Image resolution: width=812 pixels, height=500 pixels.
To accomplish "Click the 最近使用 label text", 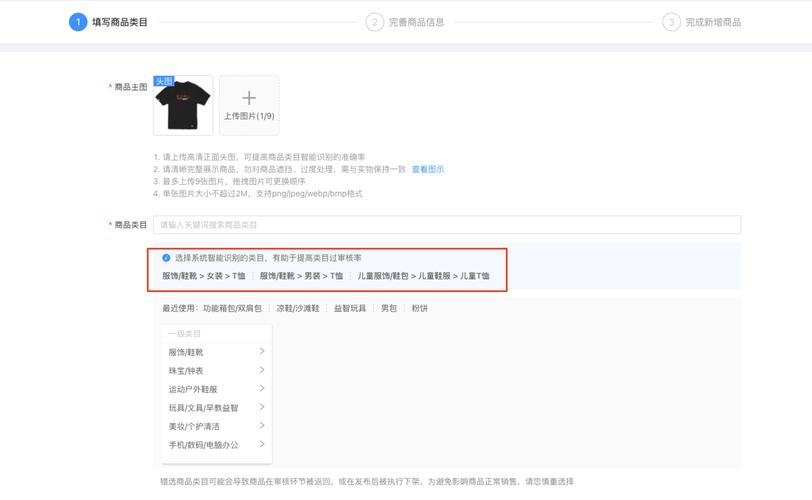I will tap(179, 308).
